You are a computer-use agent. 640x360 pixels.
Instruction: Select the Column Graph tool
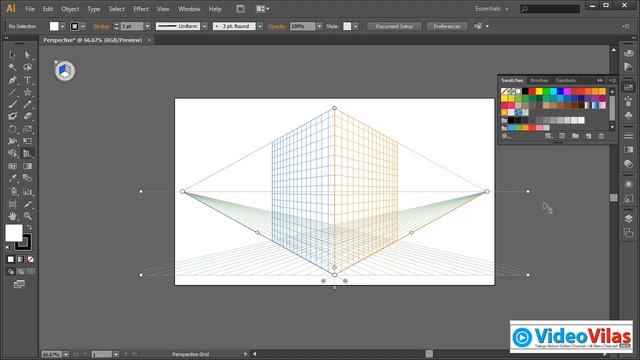[27, 191]
